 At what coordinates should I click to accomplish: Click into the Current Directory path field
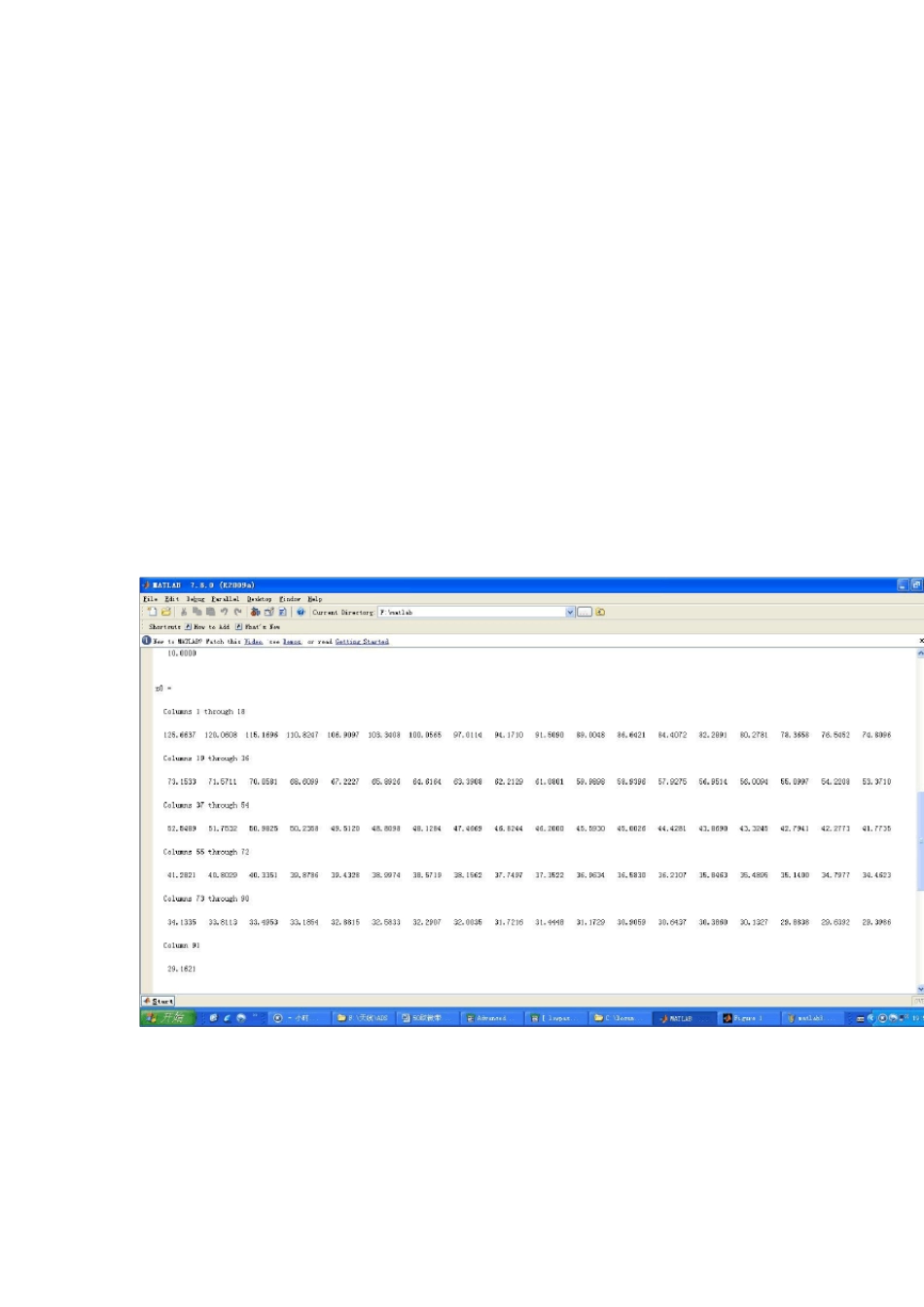point(472,612)
